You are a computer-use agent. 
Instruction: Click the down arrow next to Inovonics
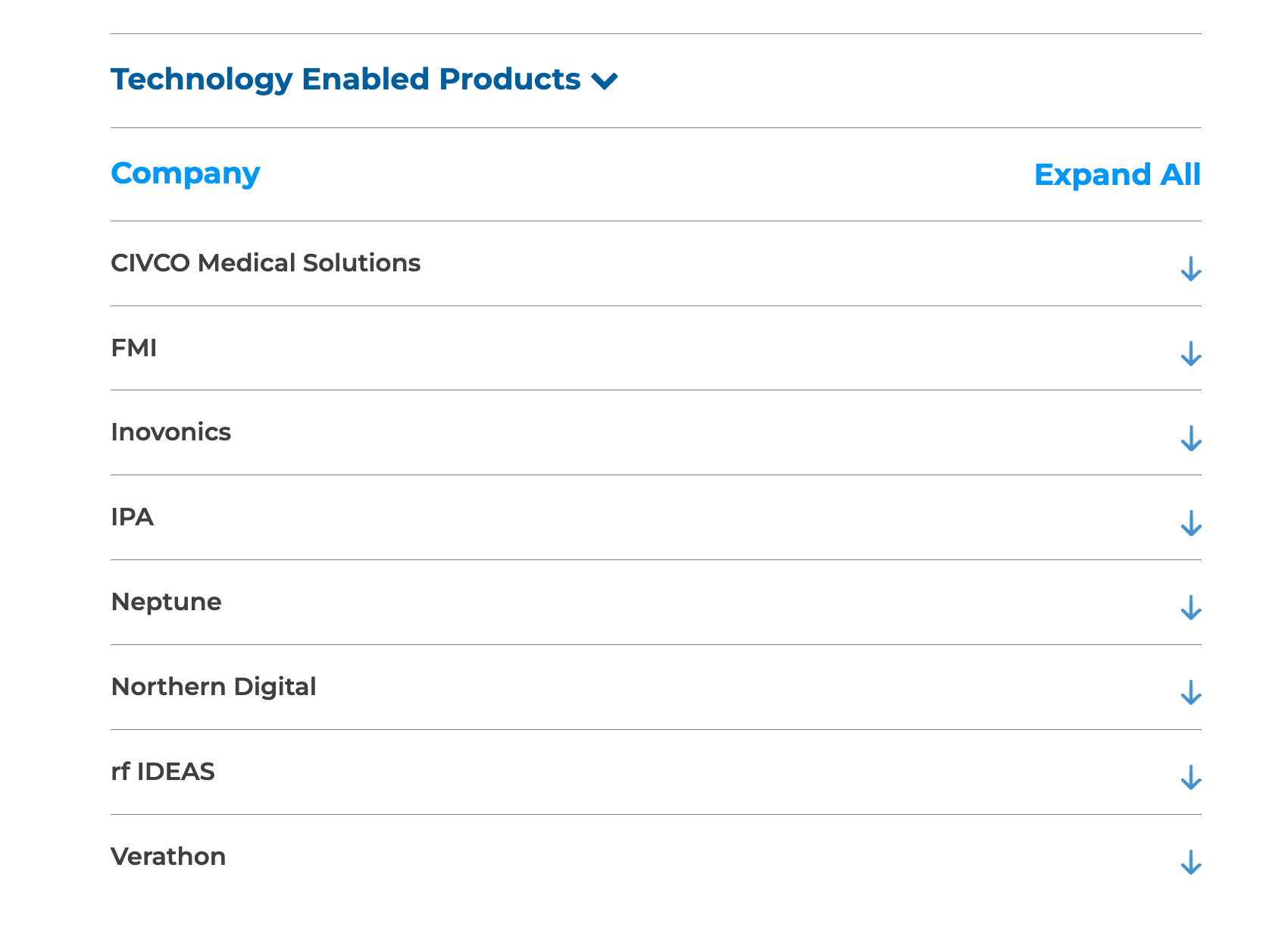(x=1190, y=439)
